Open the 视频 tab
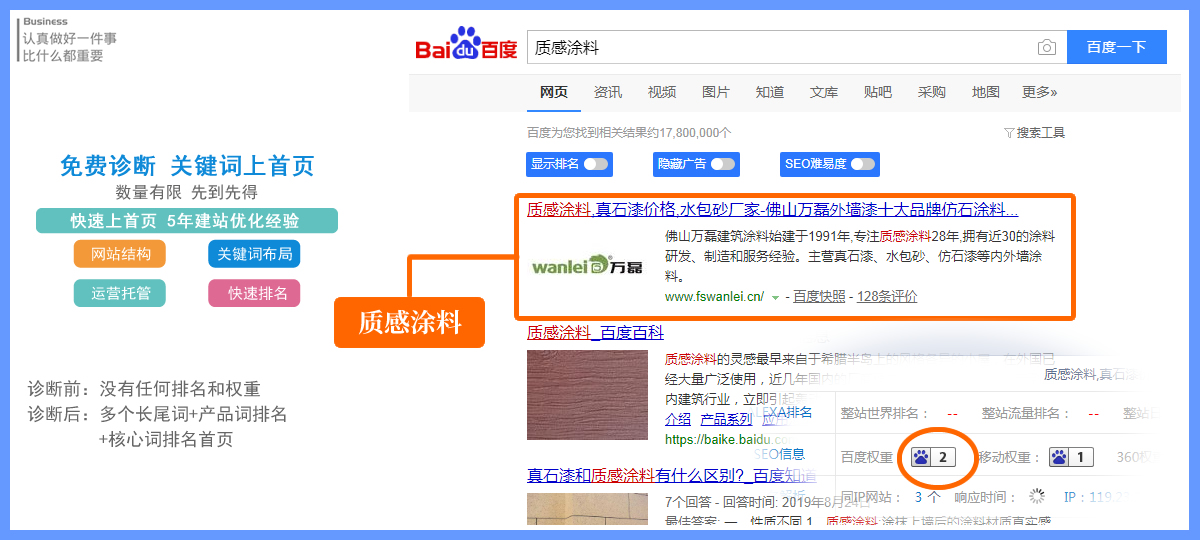 click(x=661, y=92)
